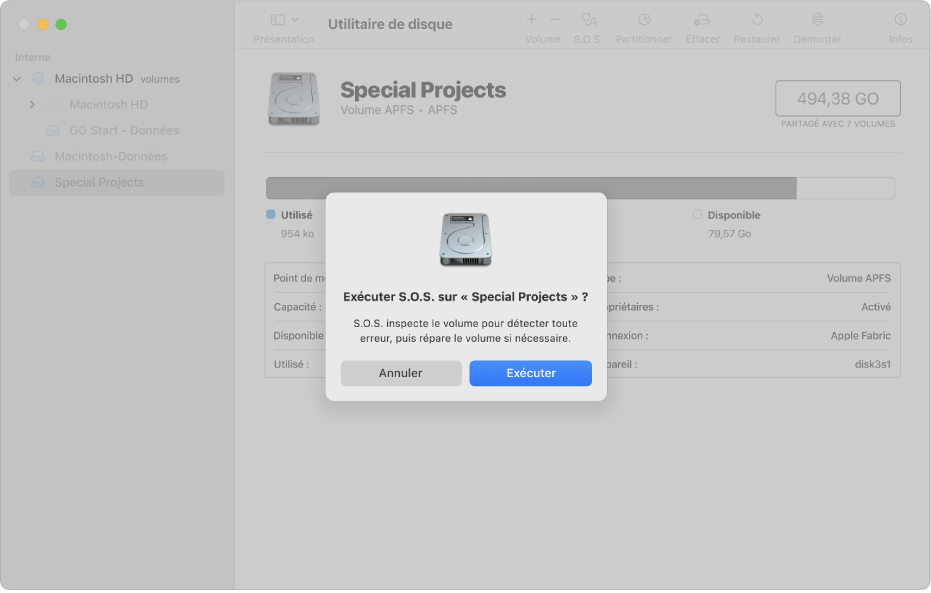Click the 'disk3s1' device value
Viewport: 931px width, 593px height.
pos(873,364)
